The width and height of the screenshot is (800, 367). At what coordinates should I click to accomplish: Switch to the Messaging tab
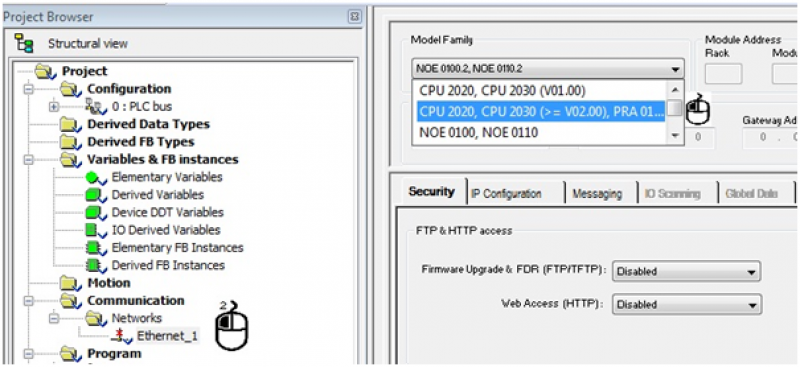click(x=597, y=193)
